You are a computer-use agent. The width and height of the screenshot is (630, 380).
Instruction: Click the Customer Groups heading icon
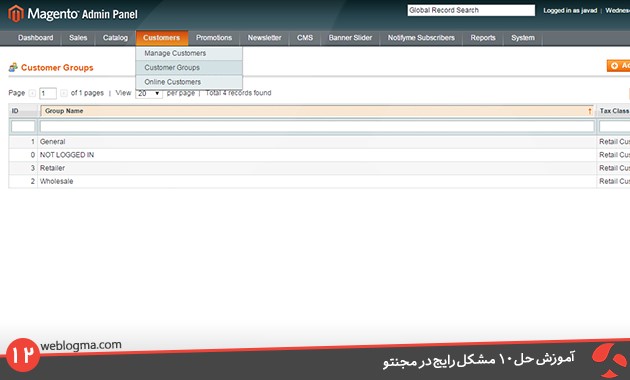pos(13,67)
